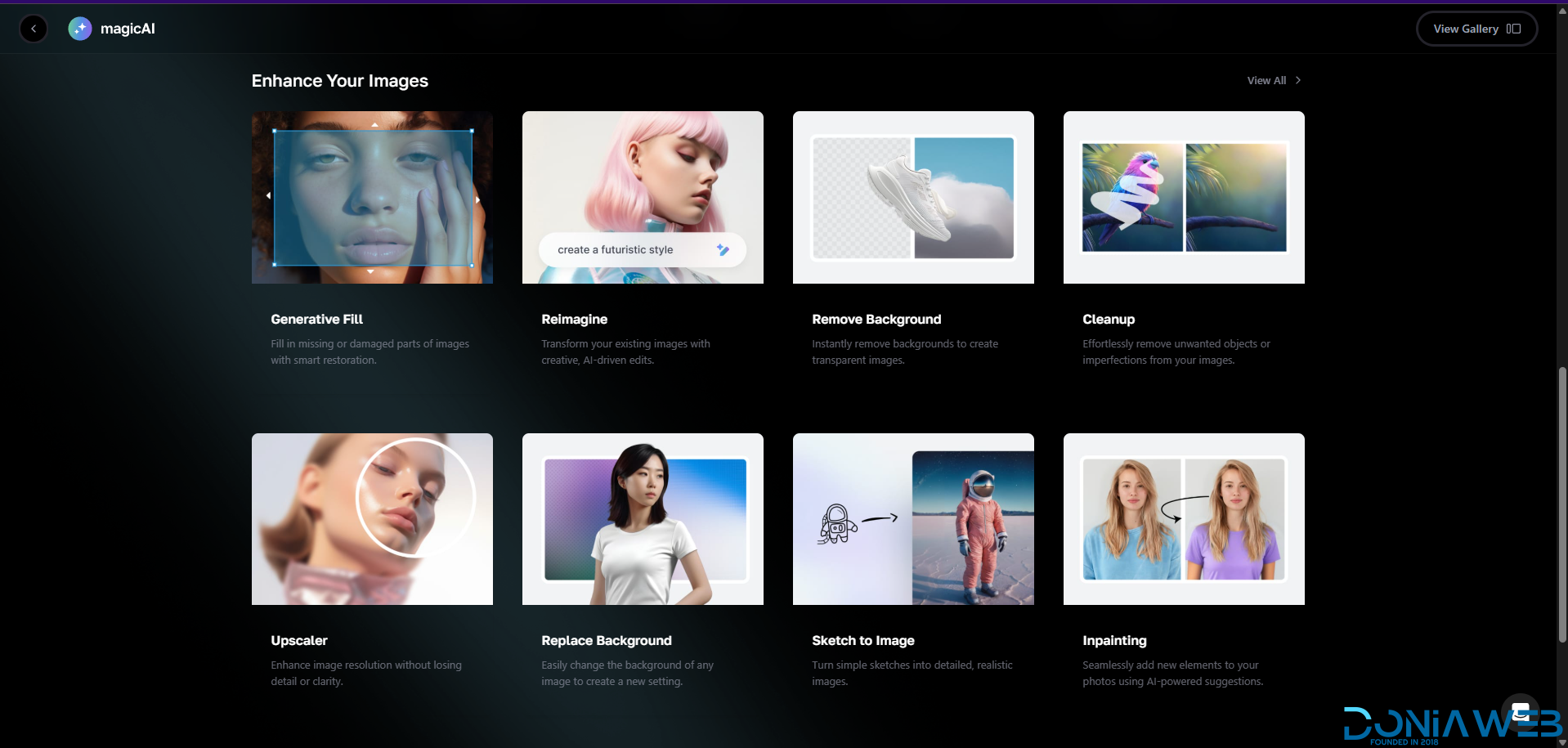Expand View All chevron arrow
This screenshot has height=748, width=1568.
1298,80
